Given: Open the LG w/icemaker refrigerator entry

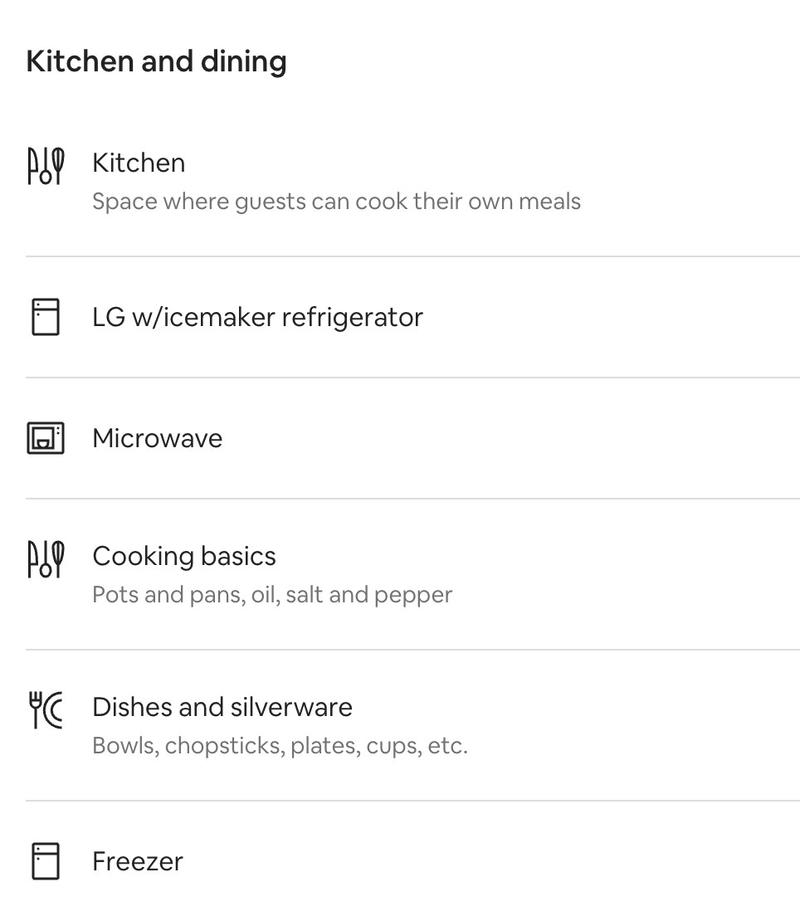Looking at the screenshot, I should 257,317.
